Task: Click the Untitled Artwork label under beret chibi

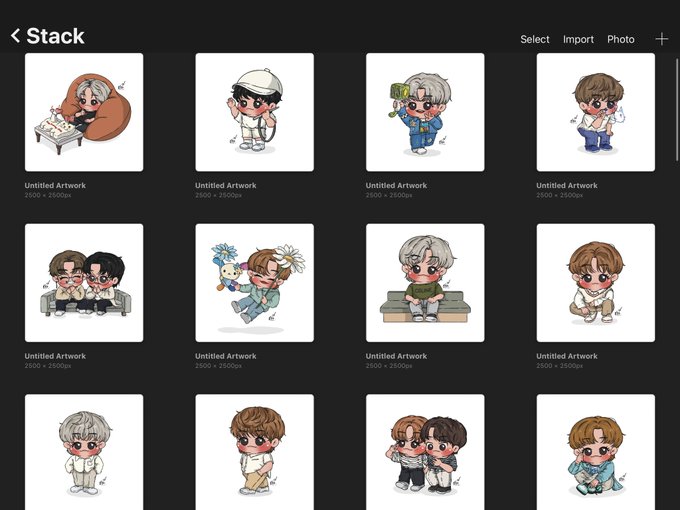Action: click(226, 185)
